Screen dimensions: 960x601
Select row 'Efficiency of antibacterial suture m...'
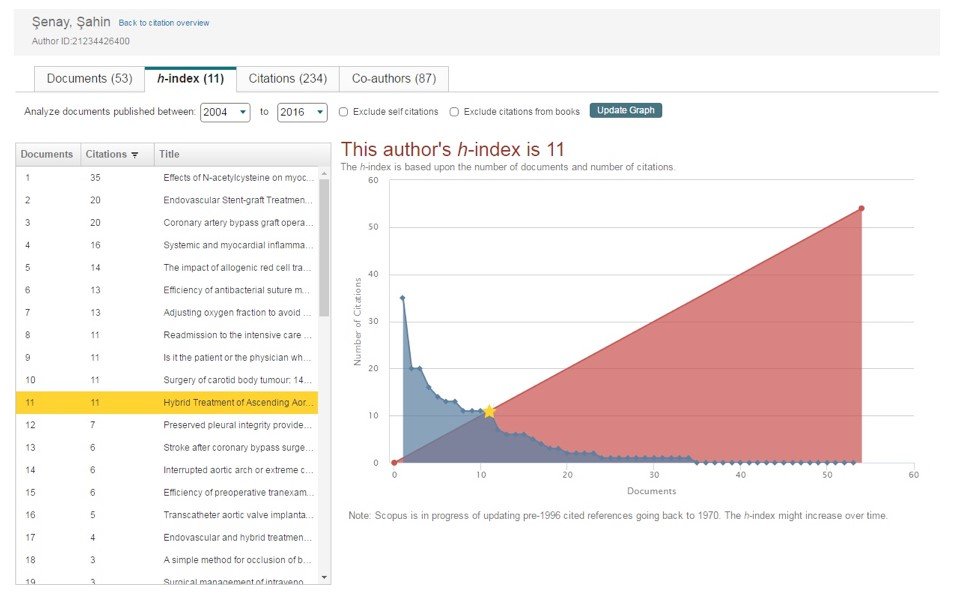[x=167, y=290]
